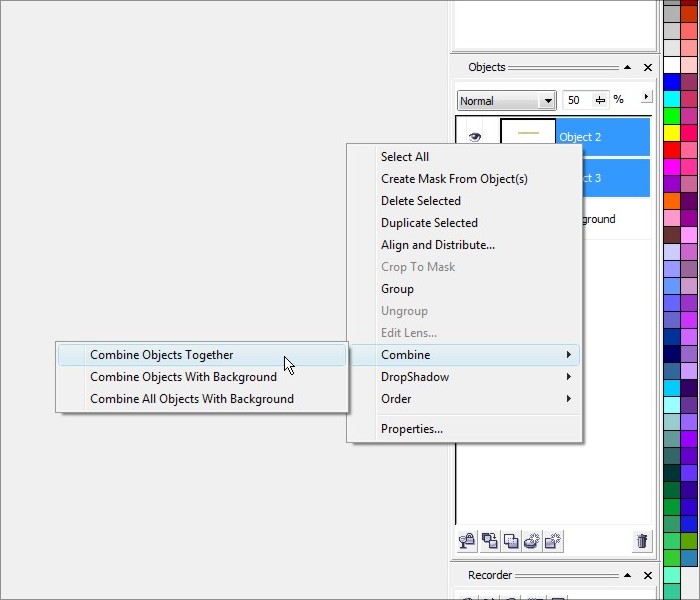Image resolution: width=700 pixels, height=600 pixels.
Task: Collapse the Recorder docker using arrow
Action: 628,576
